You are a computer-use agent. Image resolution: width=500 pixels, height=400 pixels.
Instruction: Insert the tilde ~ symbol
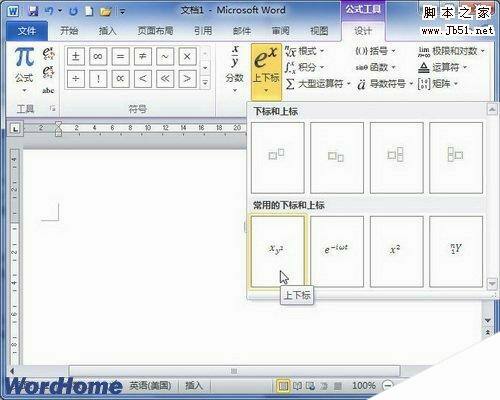(165, 56)
